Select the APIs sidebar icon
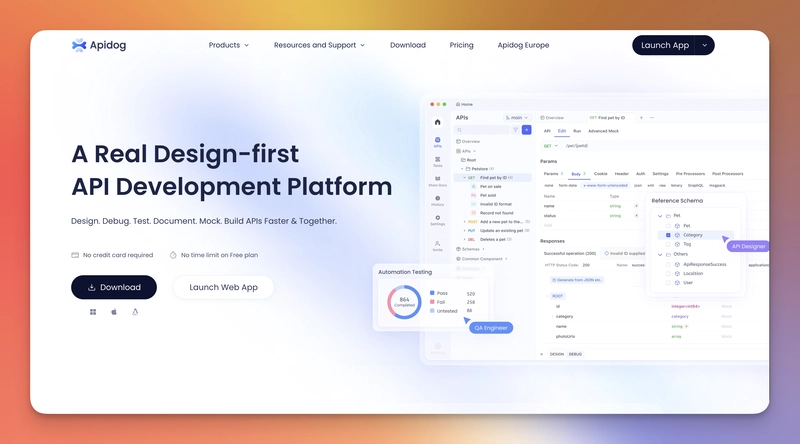The width and height of the screenshot is (800, 444). click(x=437, y=142)
